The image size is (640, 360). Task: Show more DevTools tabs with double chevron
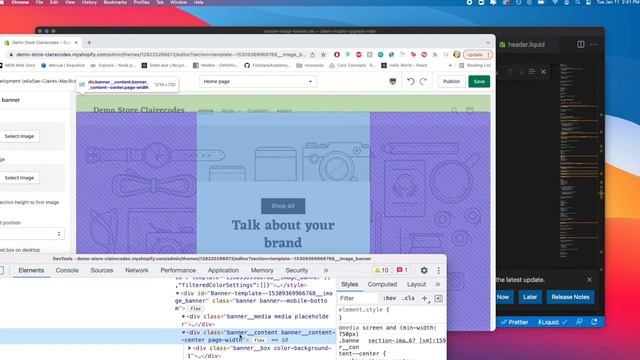[x=326, y=270]
